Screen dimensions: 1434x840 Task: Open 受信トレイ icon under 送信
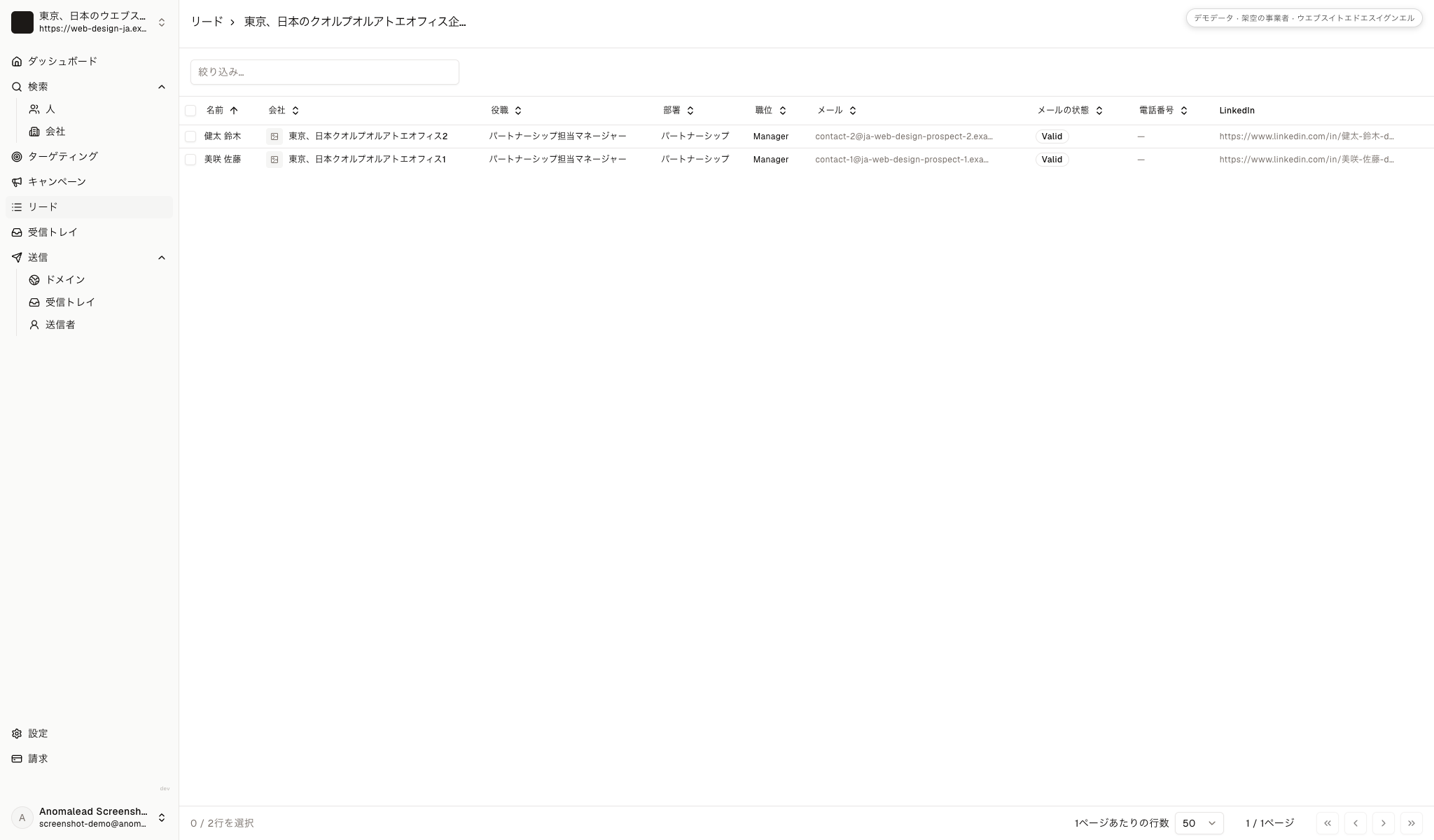tap(34, 302)
